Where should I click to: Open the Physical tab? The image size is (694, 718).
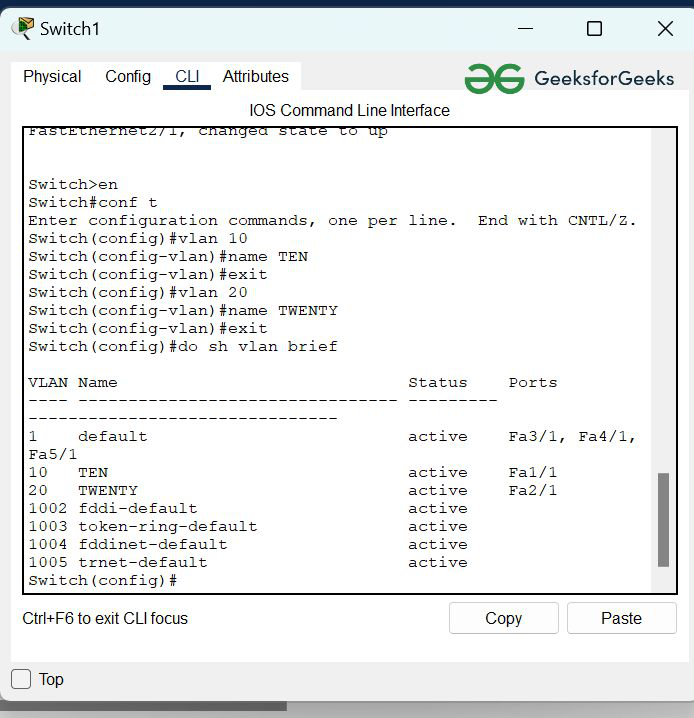pyautogui.click(x=52, y=76)
